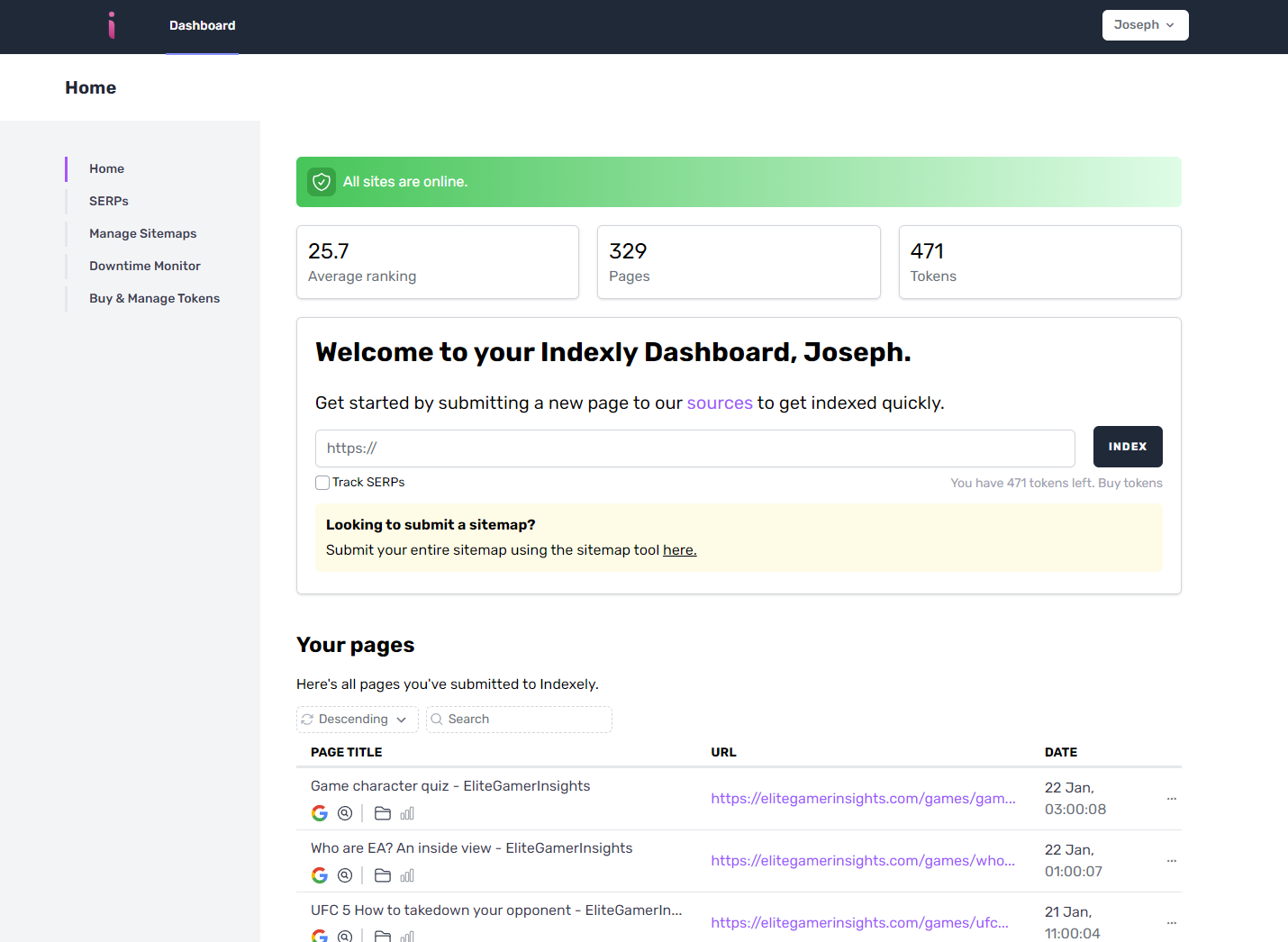Click the All sites are online banner

click(x=739, y=182)
